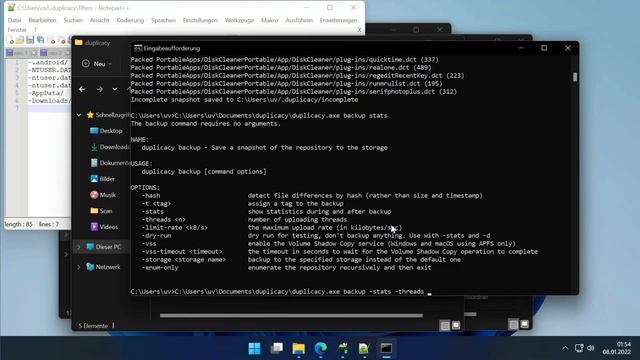Click the Eingabeaufforderung window icon

[138, 48]
